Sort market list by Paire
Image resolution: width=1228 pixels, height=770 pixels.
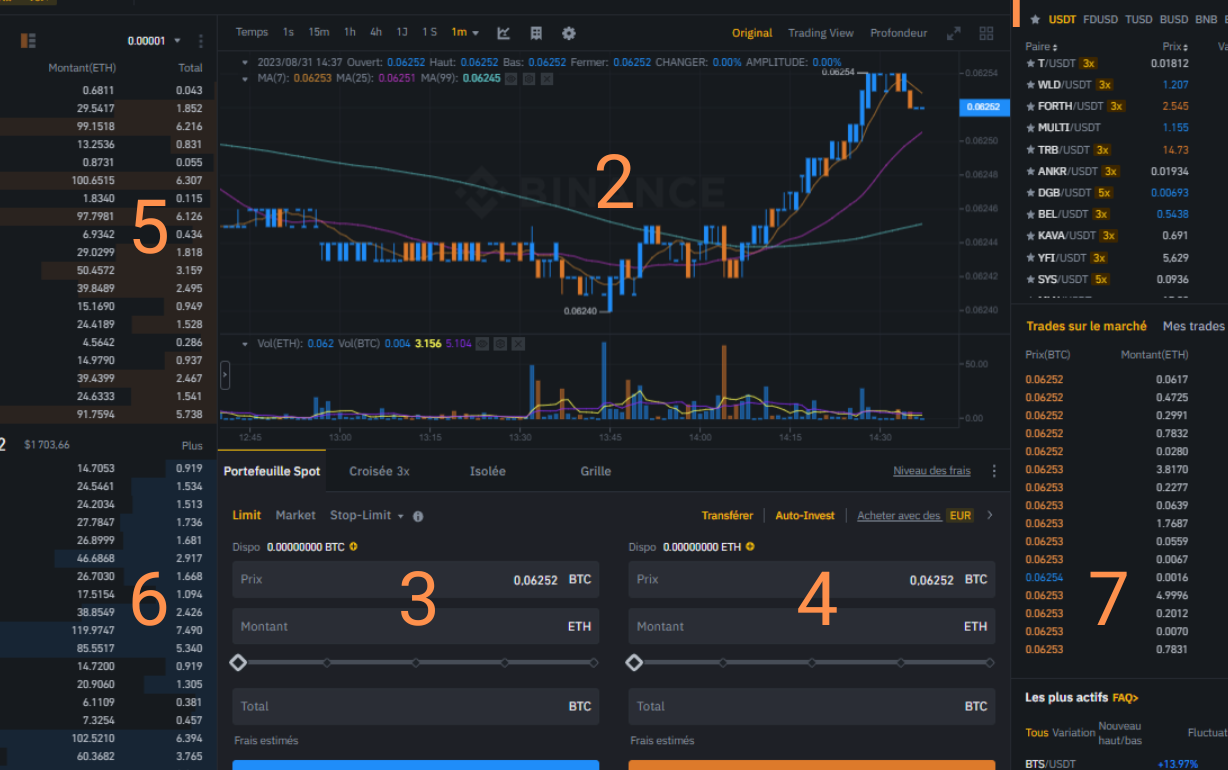coord(1042,47)
